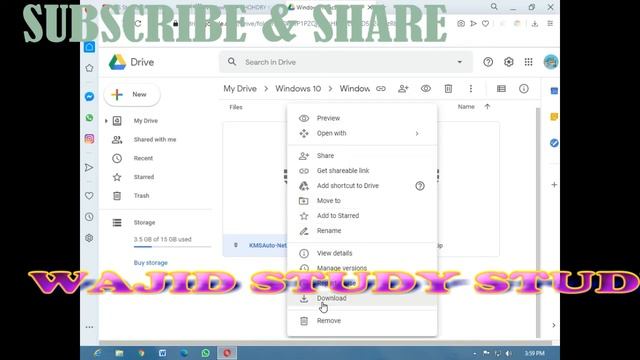Open Google apps grid

coord(529,62)
